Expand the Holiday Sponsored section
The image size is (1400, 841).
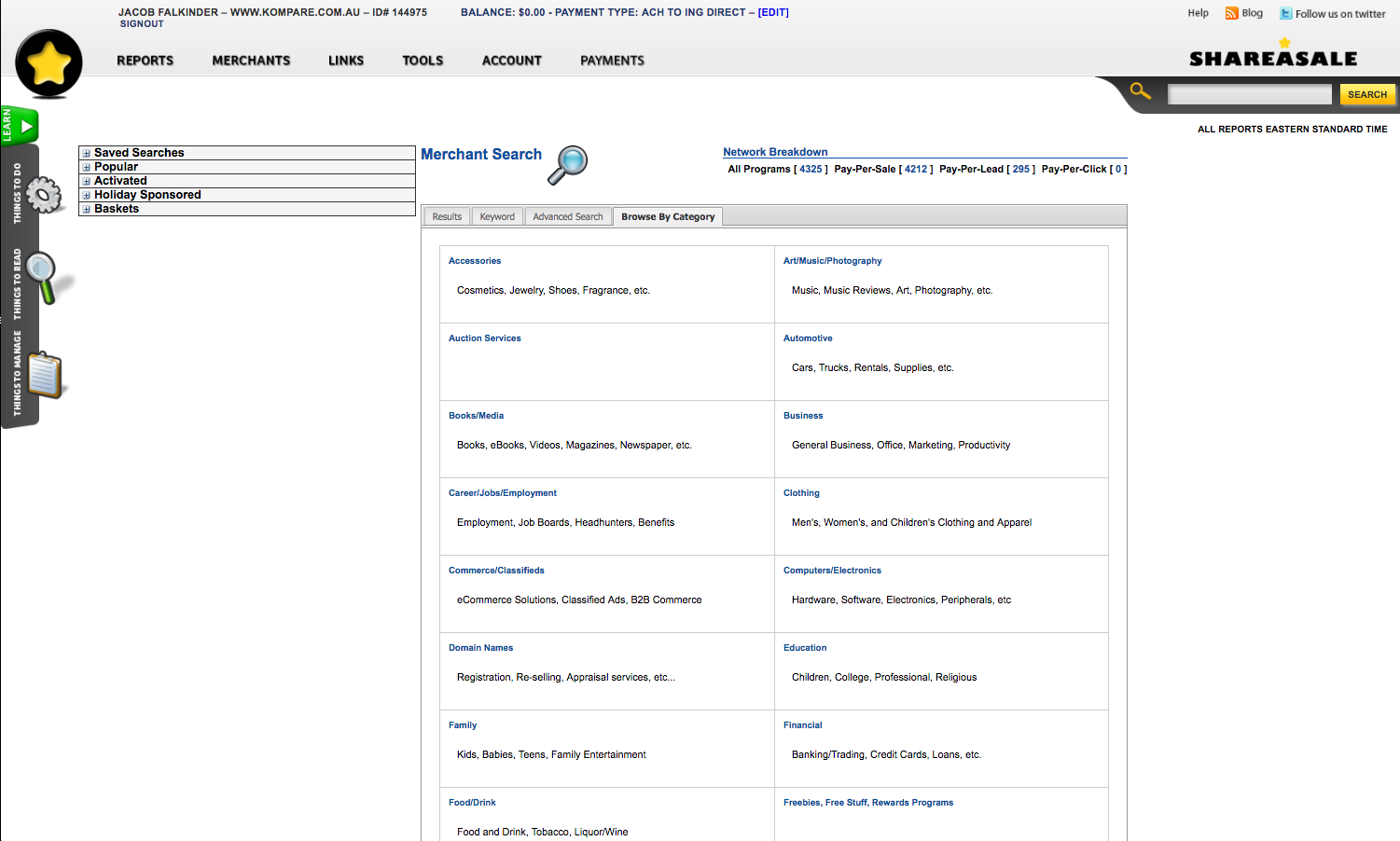[x=87, y=196]
